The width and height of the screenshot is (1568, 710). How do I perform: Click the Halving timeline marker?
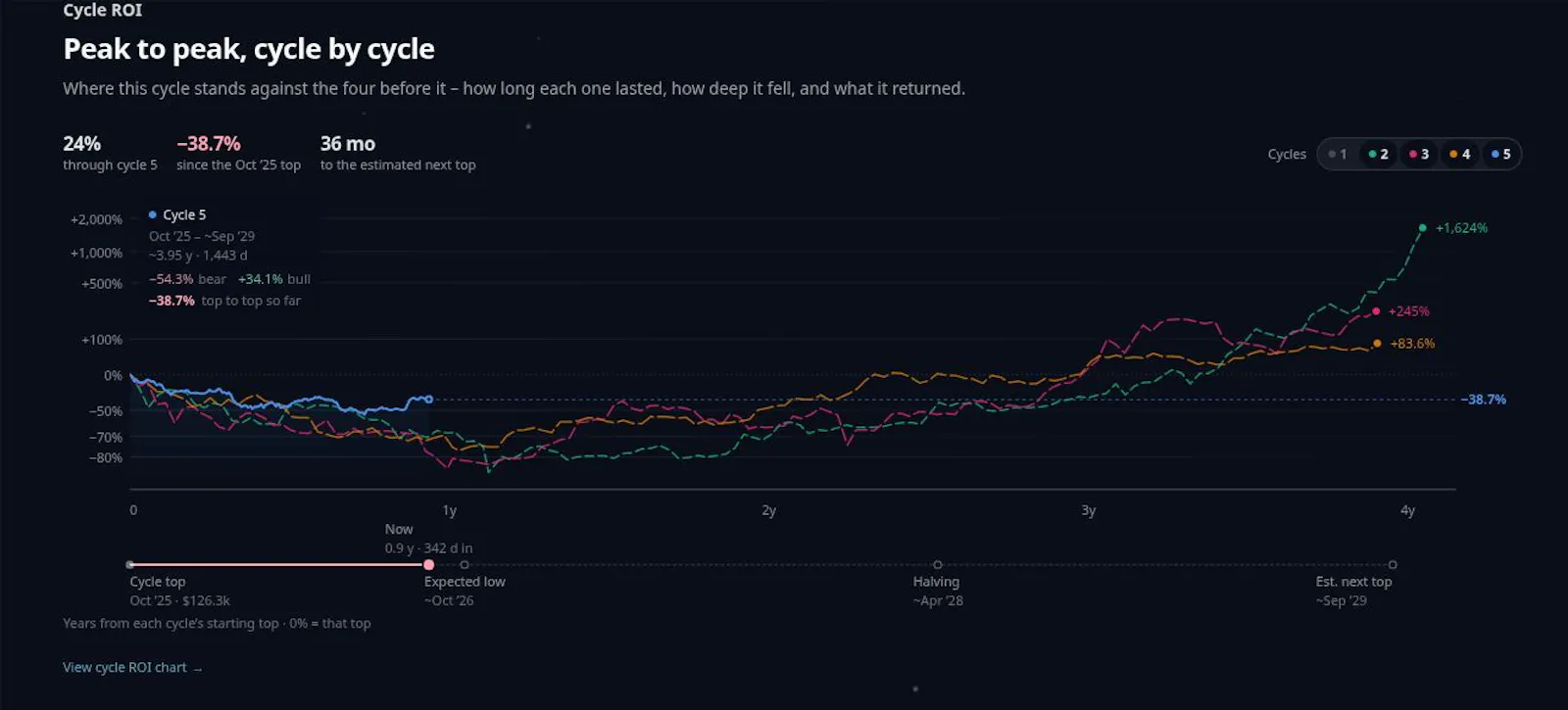point(938,565)
